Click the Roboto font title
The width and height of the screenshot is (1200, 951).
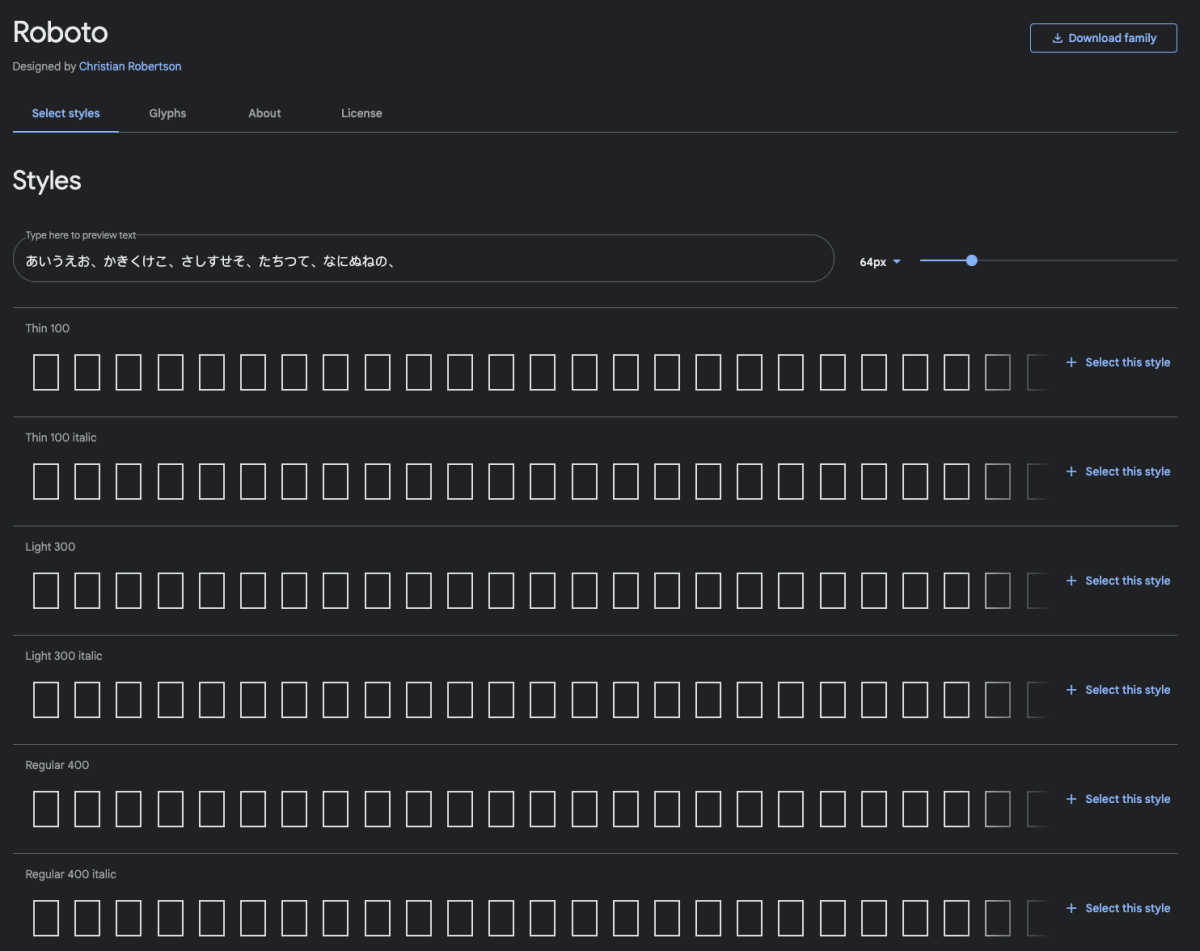(x=60, y=31)
